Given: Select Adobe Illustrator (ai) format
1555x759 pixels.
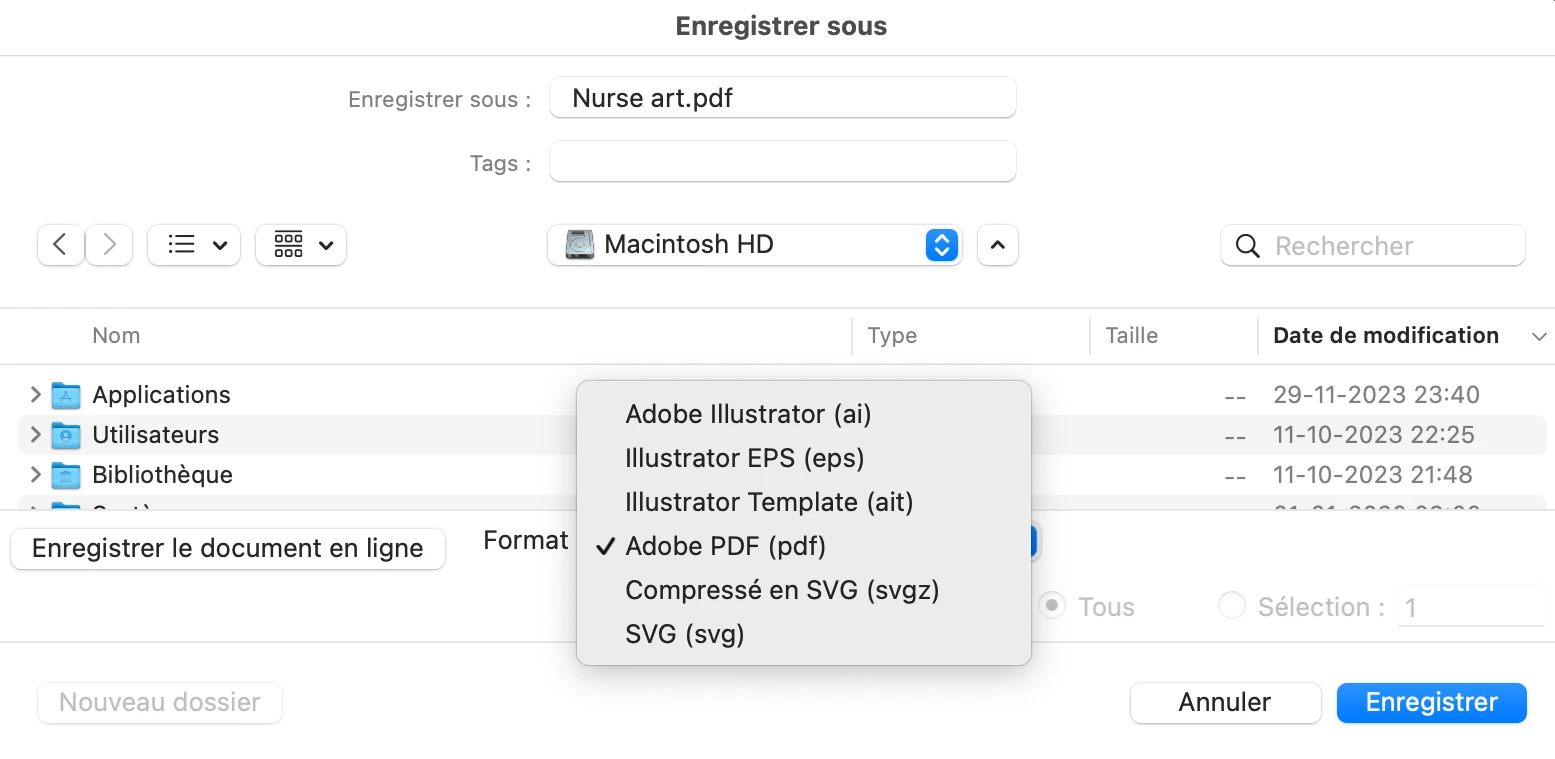Looking at the screenshot, I should coord(748,414).
